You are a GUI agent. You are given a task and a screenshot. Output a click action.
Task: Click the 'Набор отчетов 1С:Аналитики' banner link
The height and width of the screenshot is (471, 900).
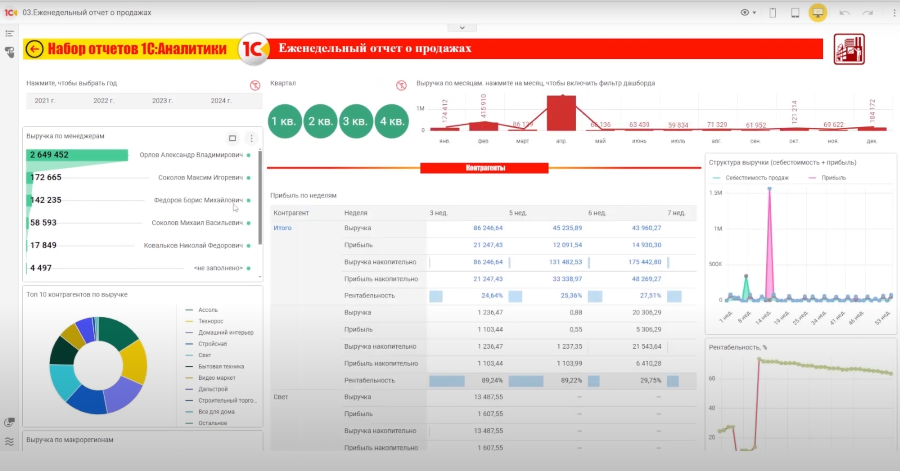click(x=137, y=49)
